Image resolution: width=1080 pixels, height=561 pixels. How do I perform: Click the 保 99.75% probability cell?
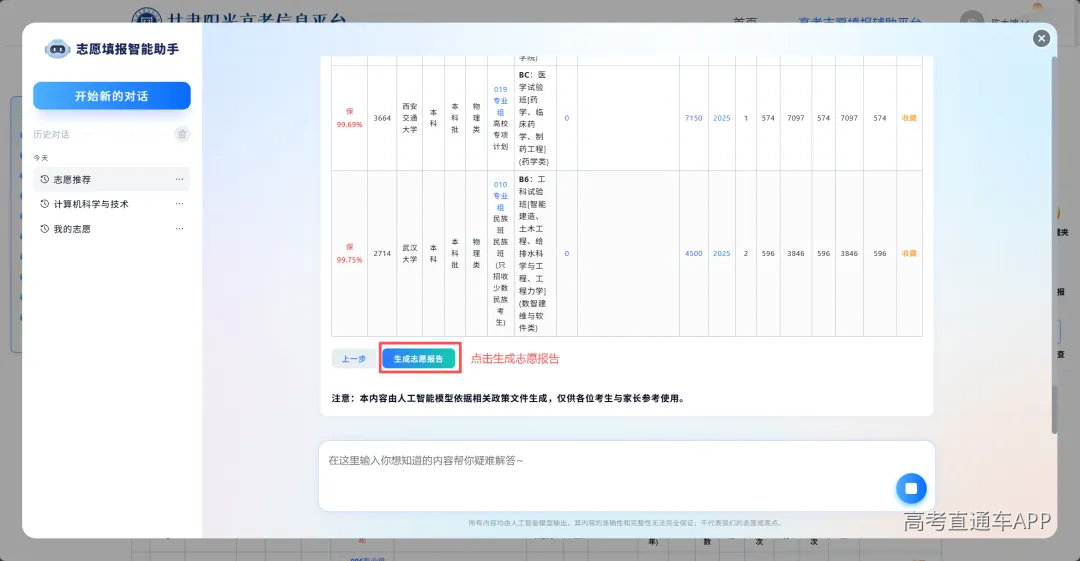[349, 254]
